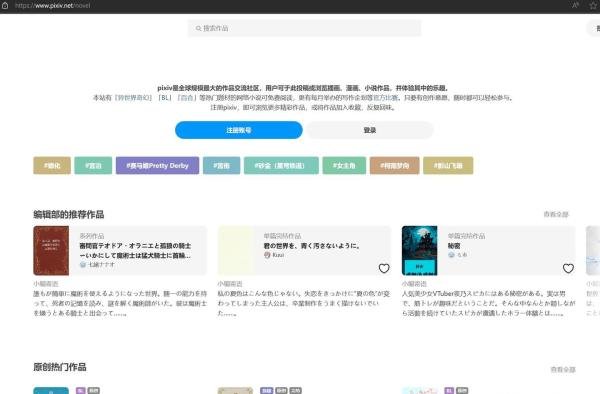Open the light floral cover in popular works
Image resolution: width=600 pixels, height=394 pixels.
click(419, 391)
